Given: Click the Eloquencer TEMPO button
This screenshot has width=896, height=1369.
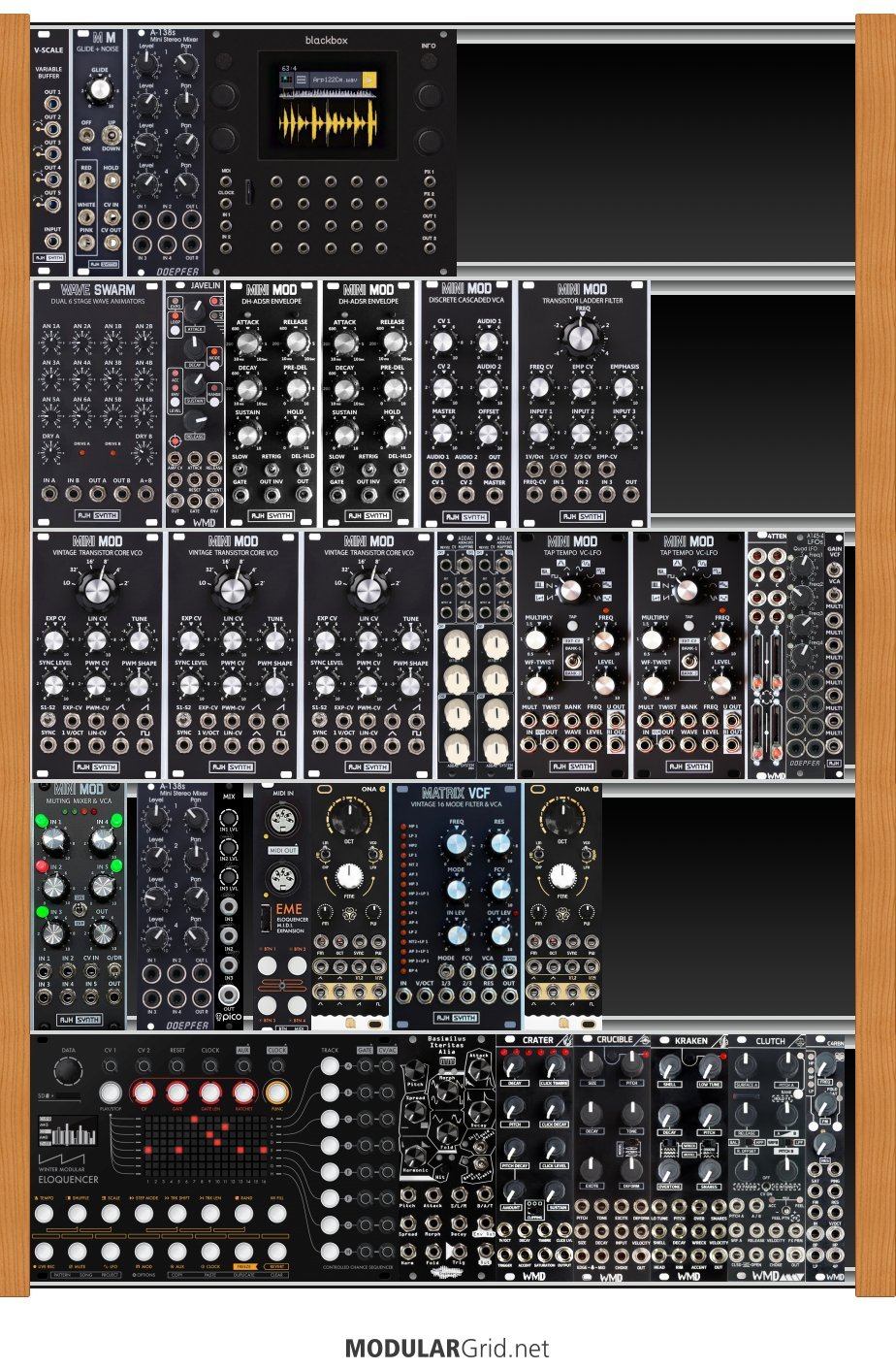Looking at the screenshot, I should (x=44, y=1214).
